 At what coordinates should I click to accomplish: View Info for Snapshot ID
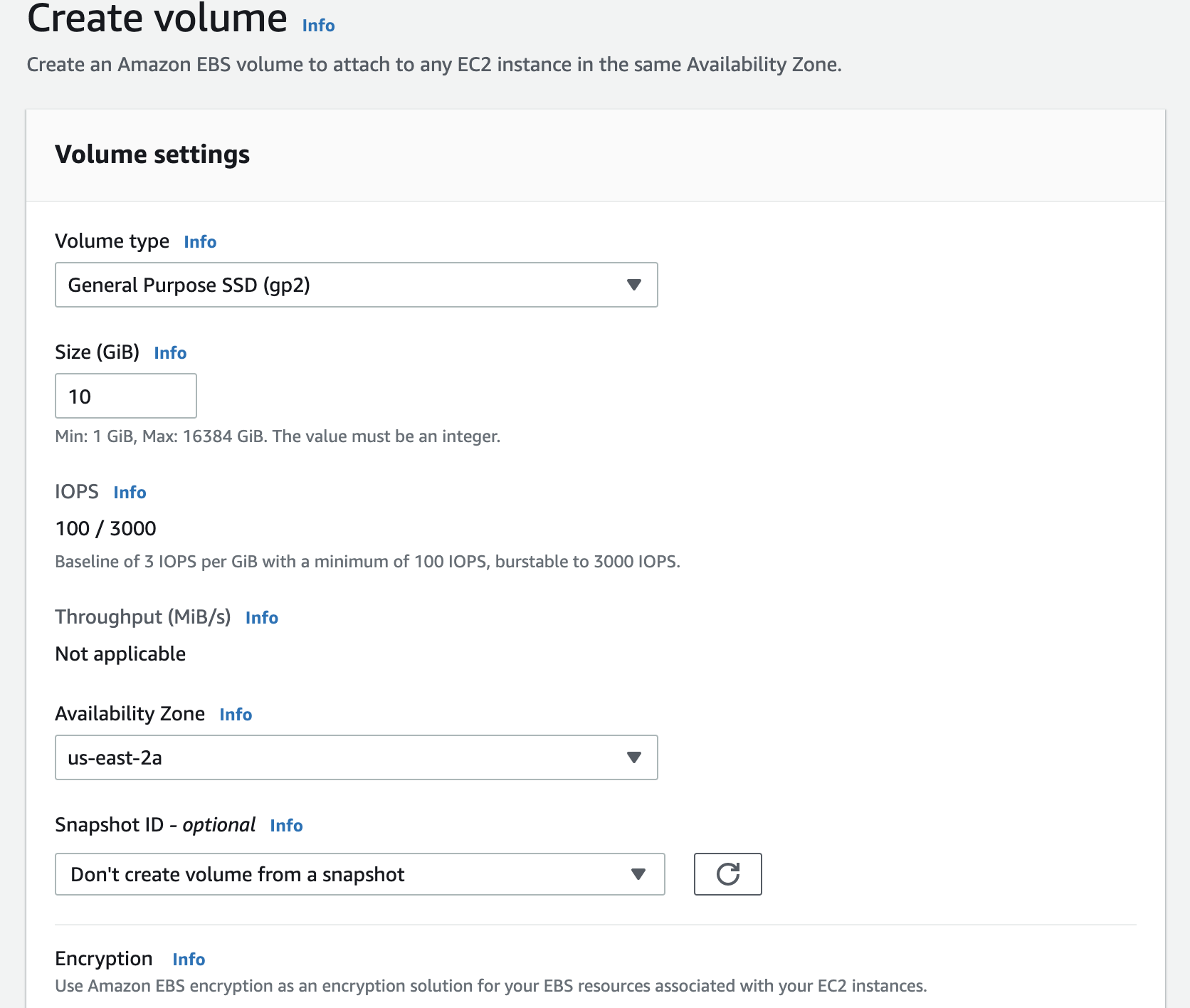pyautogui.click(x=286, y=825)
